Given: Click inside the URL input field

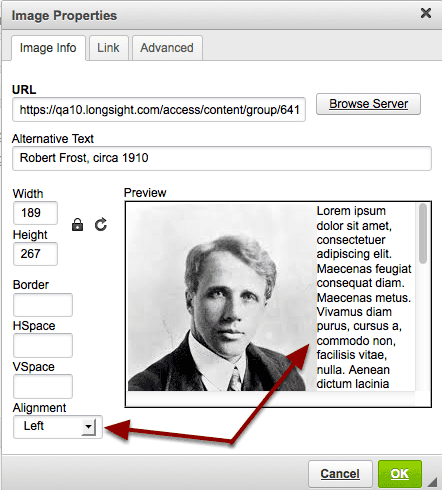Looking at the screenshot, I should pos(159,110).
